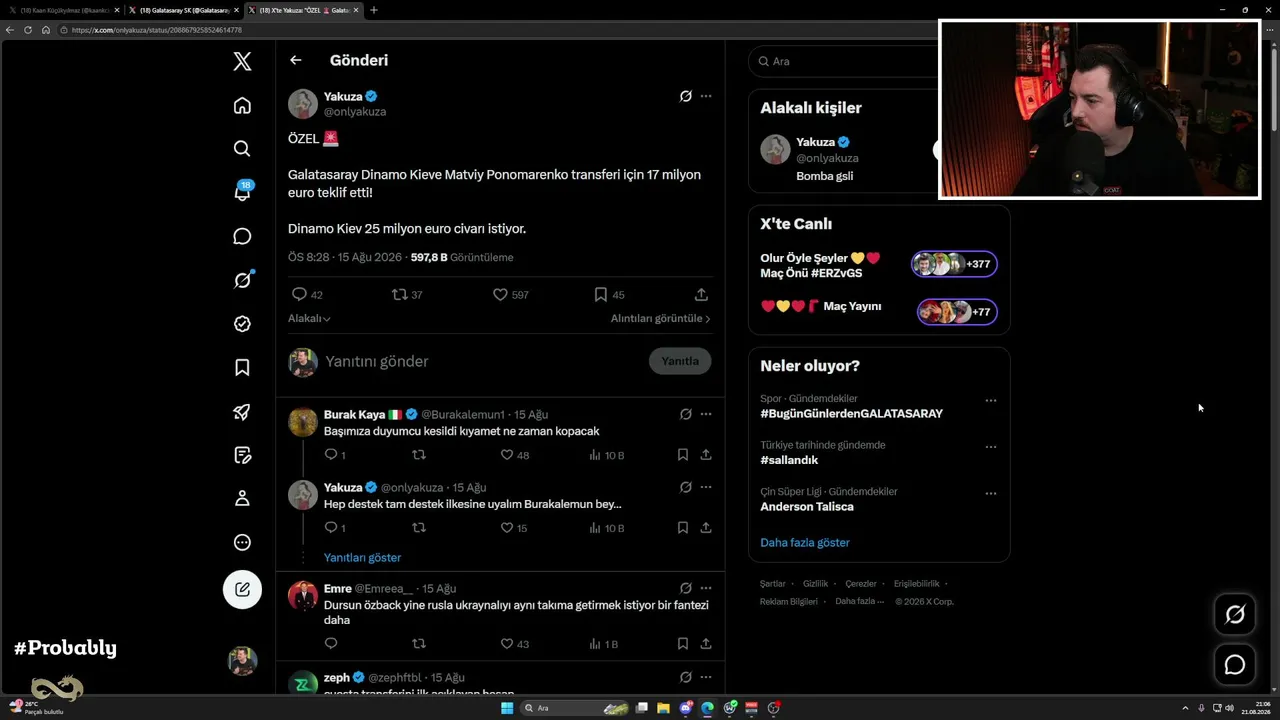Open Grok action on Yakuza's main post
Viewport: 1280px width, 720px height.
686,96
